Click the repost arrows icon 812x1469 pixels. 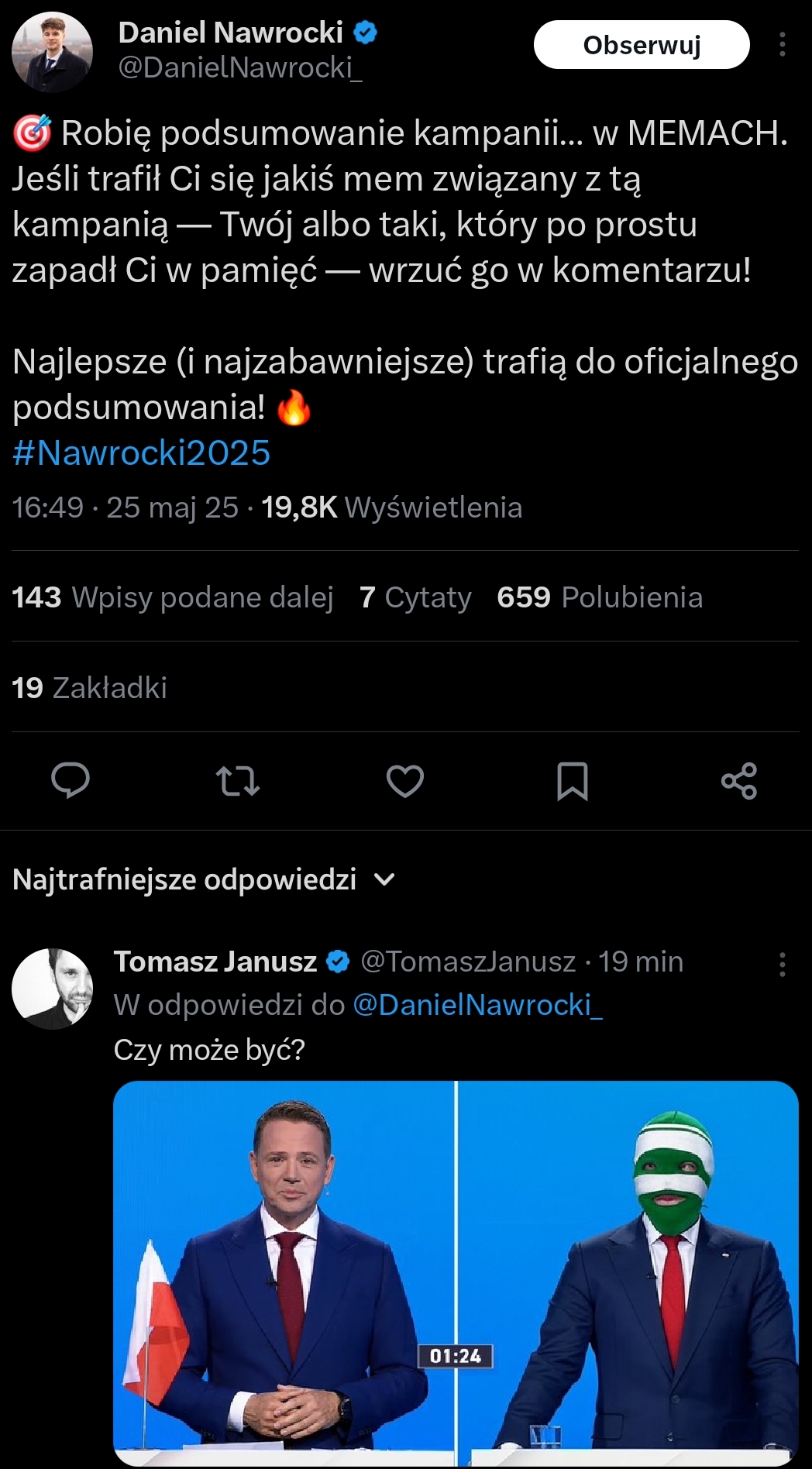238,781
